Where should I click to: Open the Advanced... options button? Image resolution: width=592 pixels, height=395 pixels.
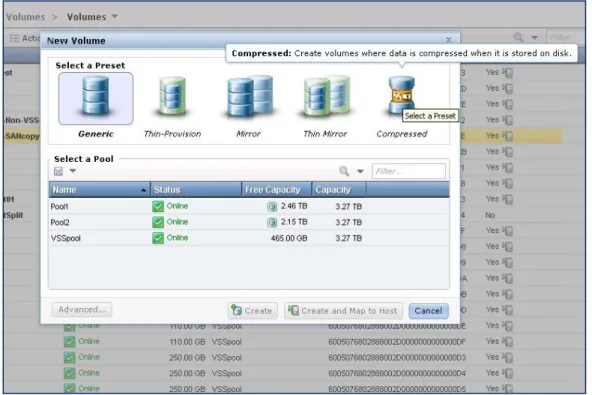pyautogui.click(x=82, y=310)
